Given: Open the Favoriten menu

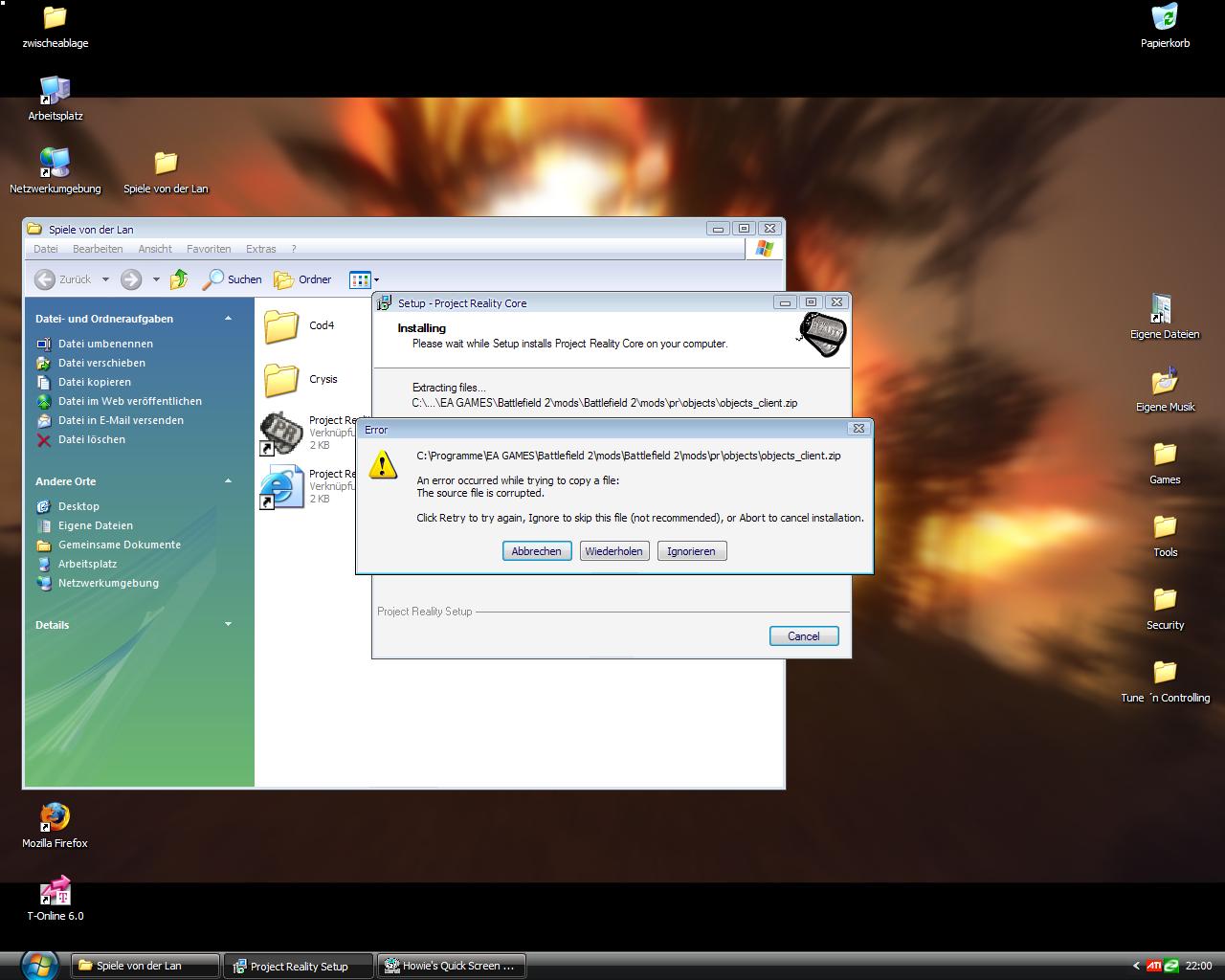Looking at the screenshot, I should pos(209,249).
